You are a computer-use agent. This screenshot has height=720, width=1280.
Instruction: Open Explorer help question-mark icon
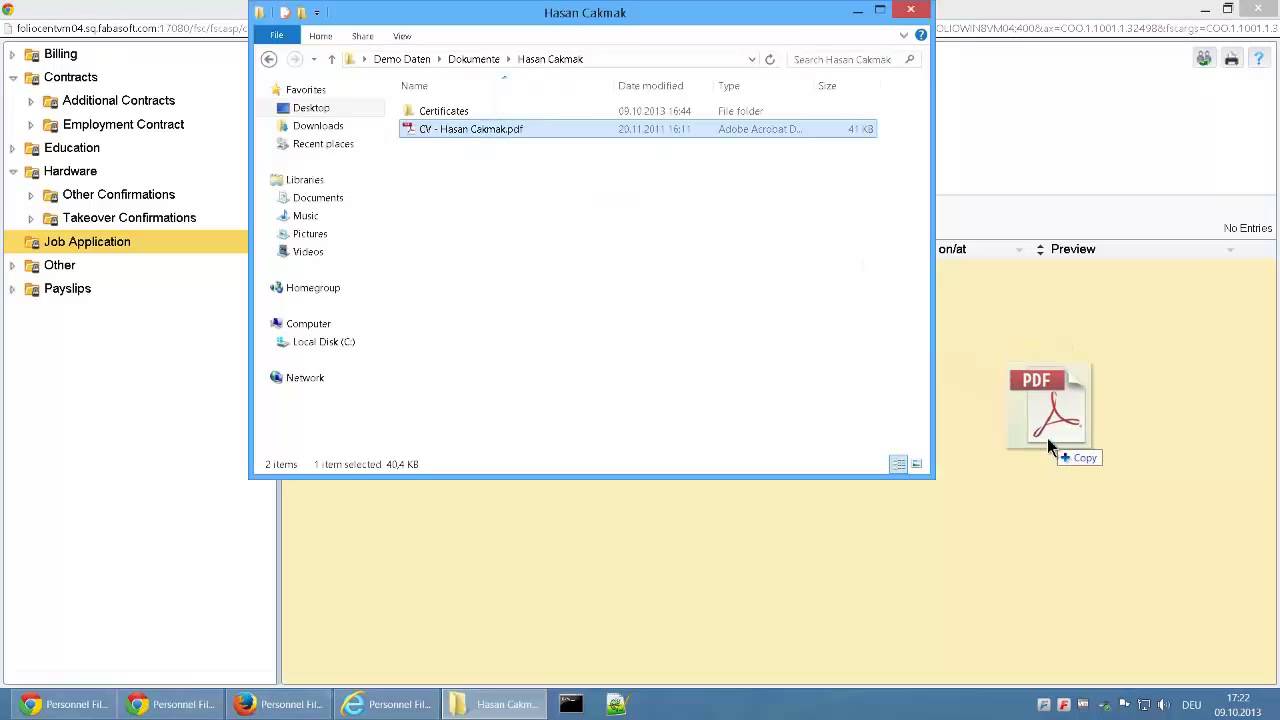click(x=921, y=35)
